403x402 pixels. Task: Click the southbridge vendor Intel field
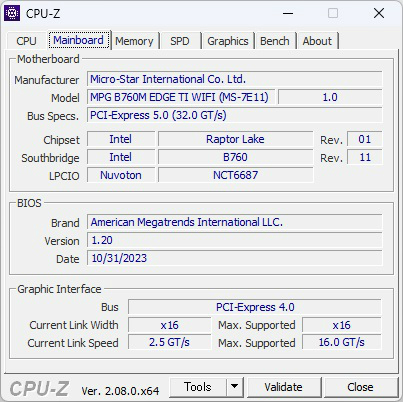121,157
